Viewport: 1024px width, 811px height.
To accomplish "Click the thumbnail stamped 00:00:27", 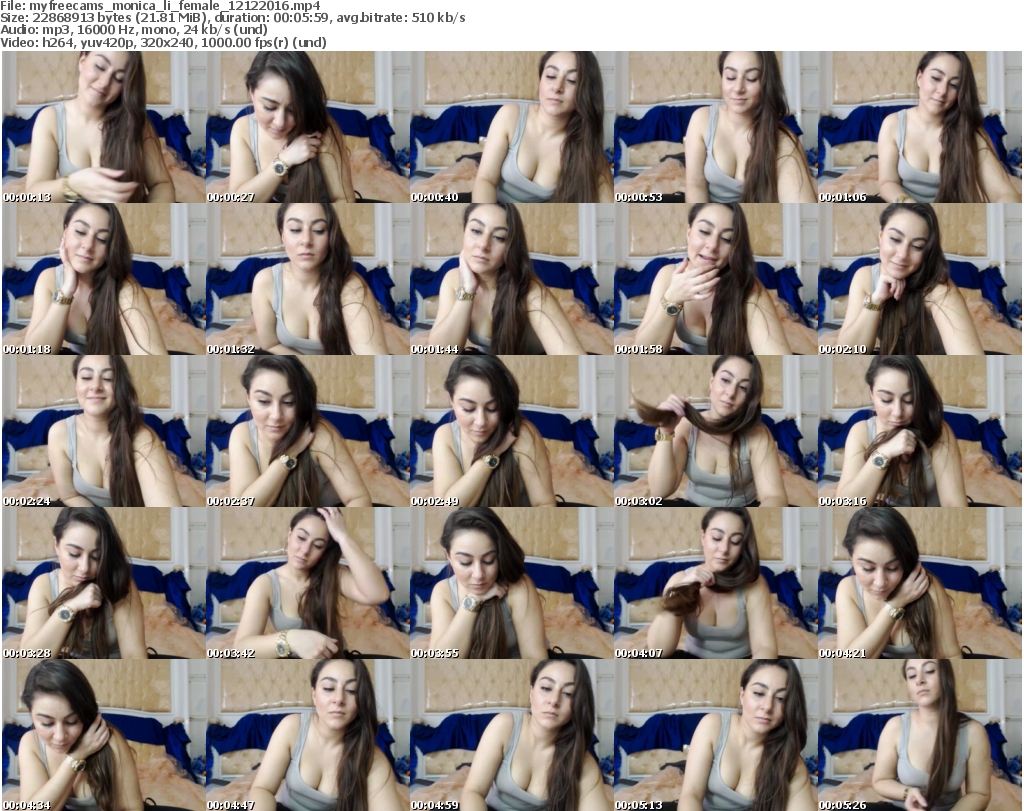I will (308, 127).
